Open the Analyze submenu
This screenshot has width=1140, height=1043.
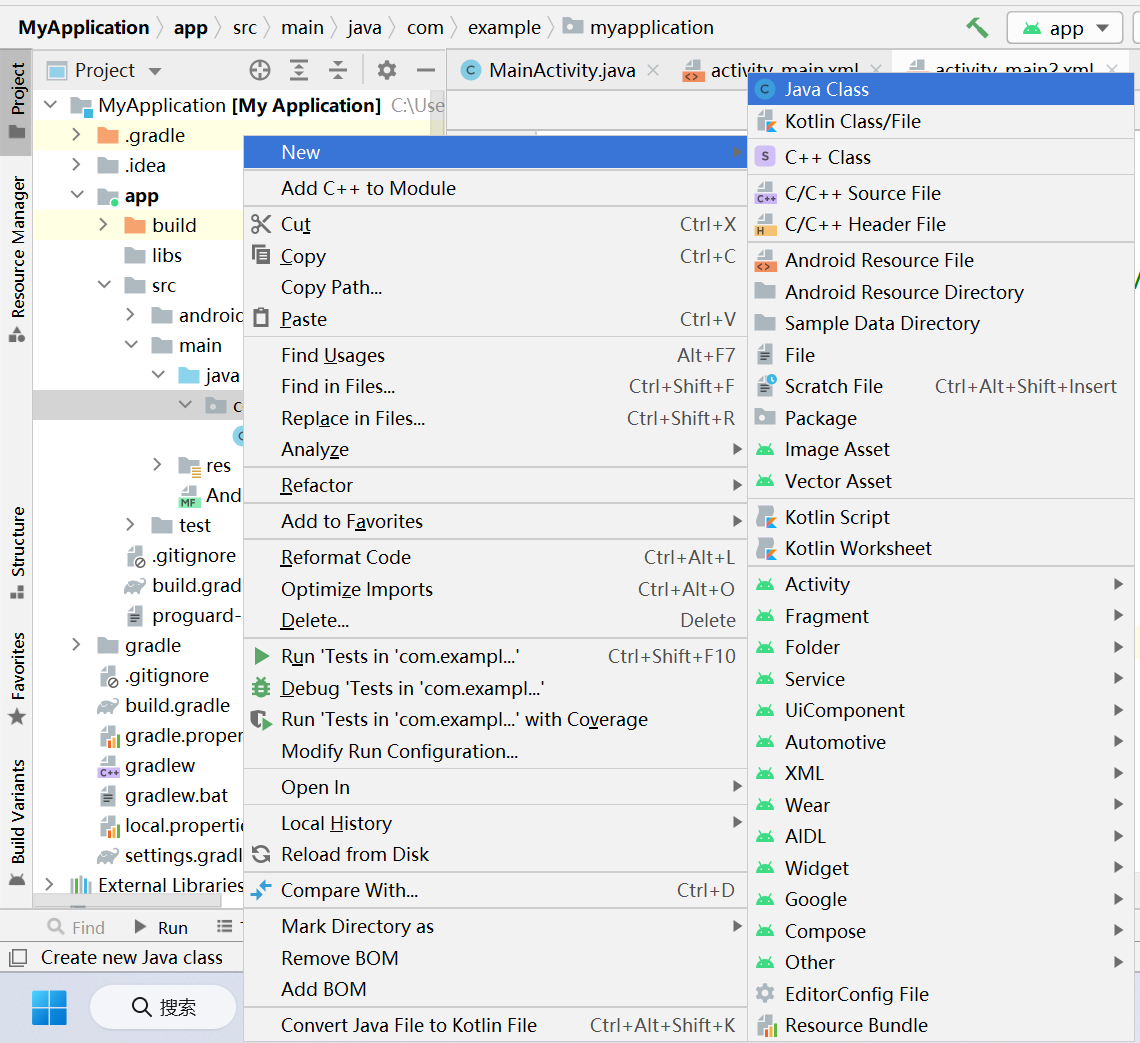[x=495, y=450]
